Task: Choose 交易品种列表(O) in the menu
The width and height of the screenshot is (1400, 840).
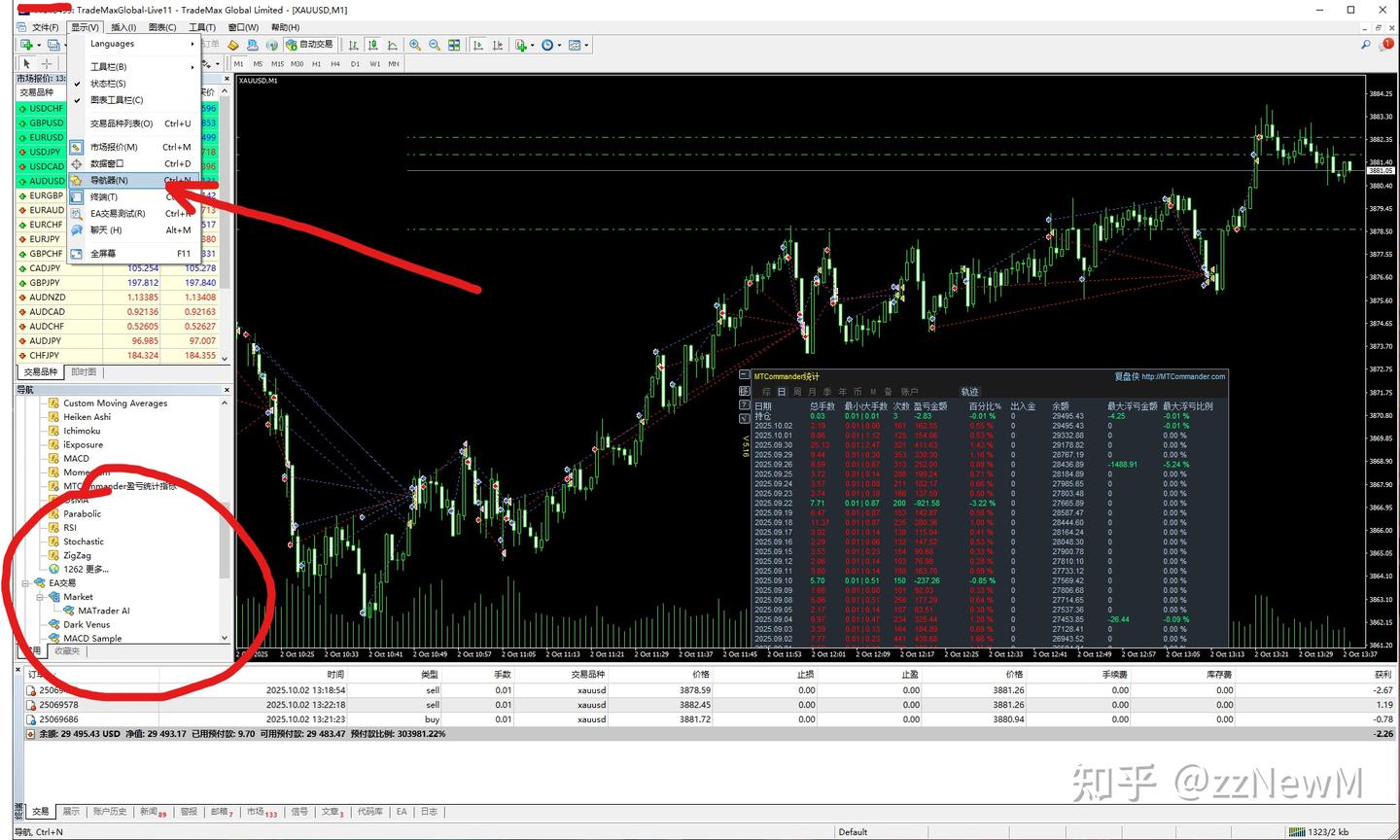Action: point(133,123)
